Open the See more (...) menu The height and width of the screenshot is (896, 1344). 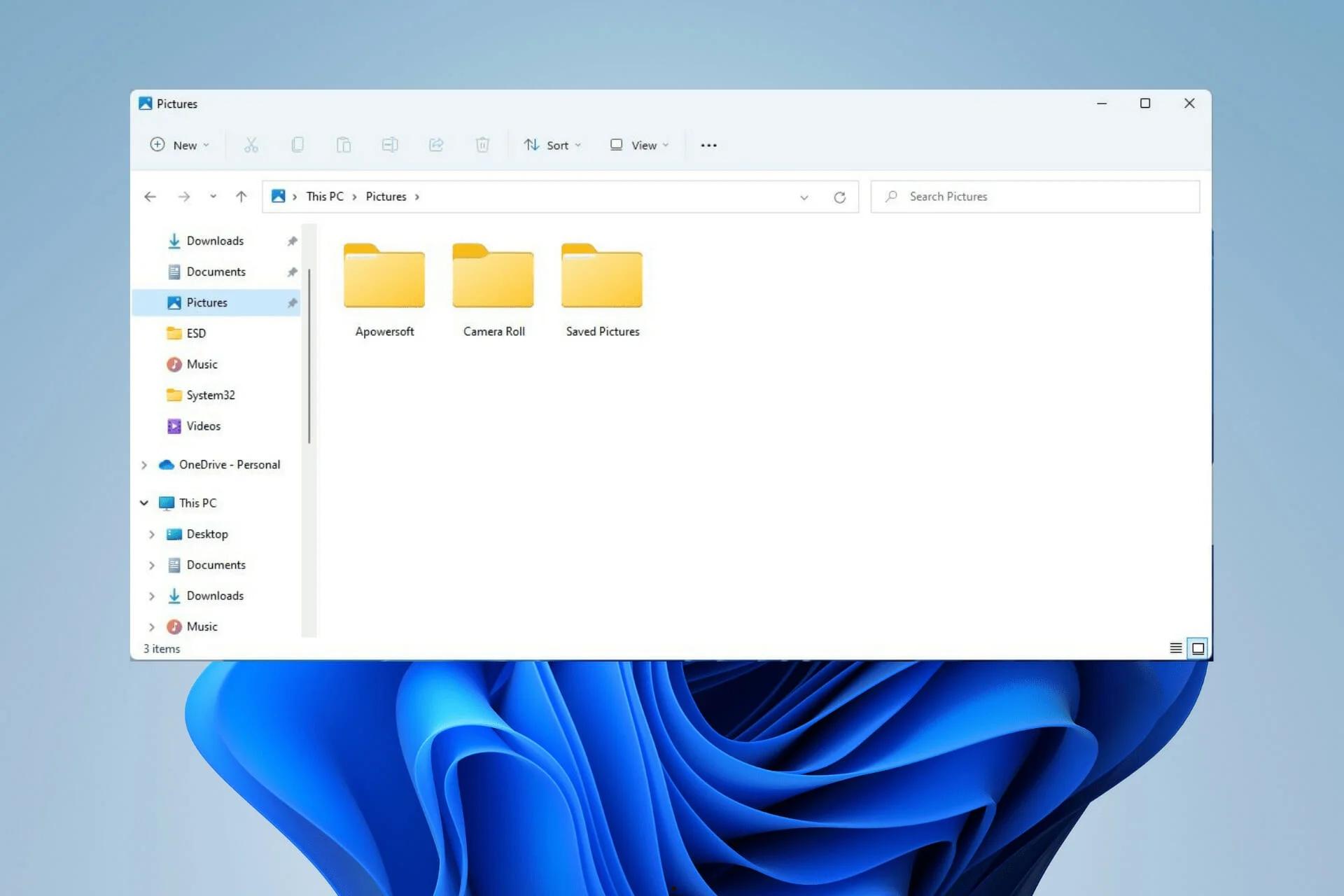click(x=709, y=145)
